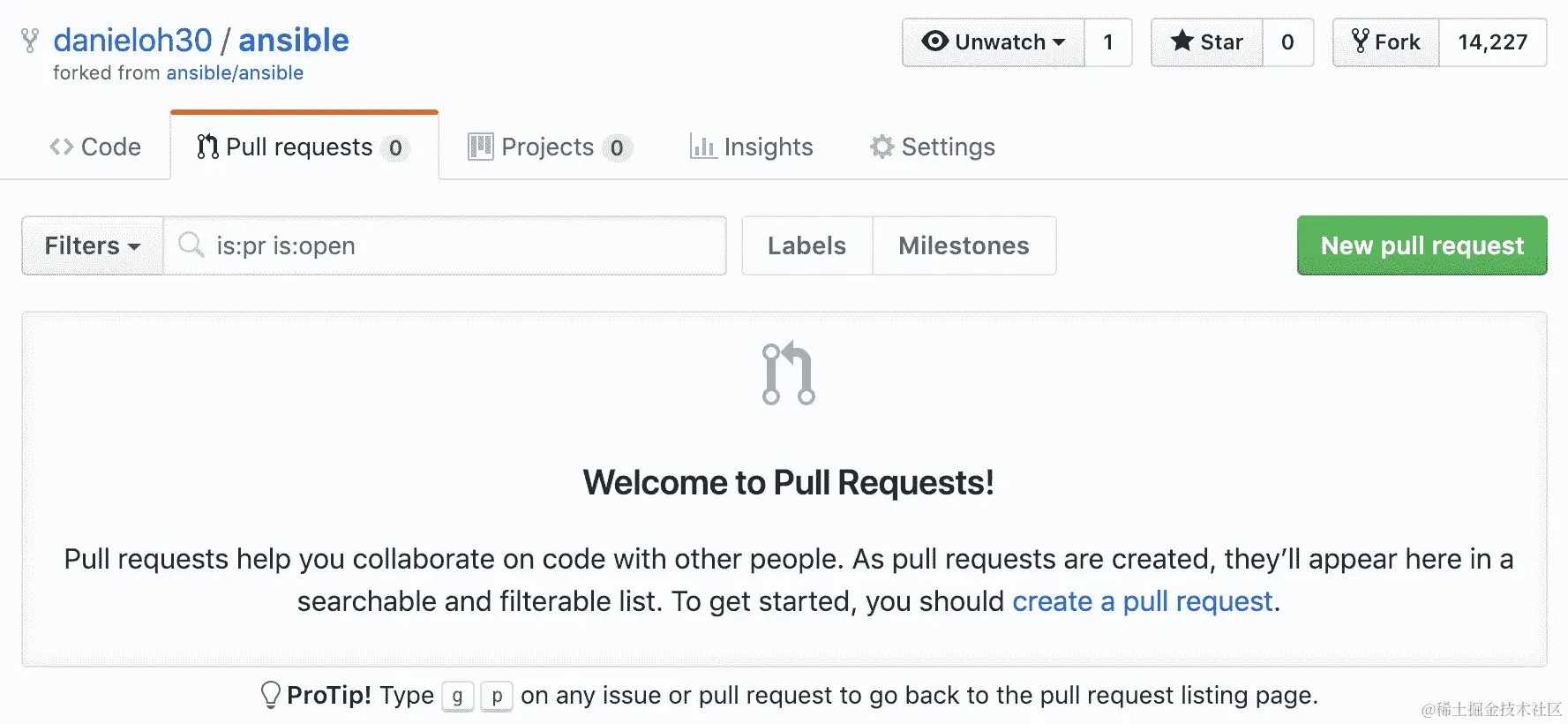Switch to the Code tab
Viewport: 1568px width, 724px height.
(95, 147)
